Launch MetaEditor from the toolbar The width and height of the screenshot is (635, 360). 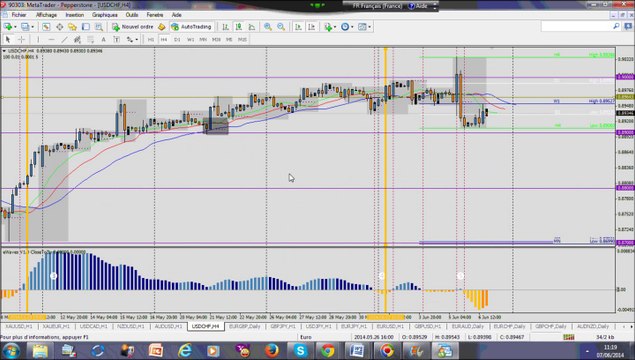coord(162,27)
